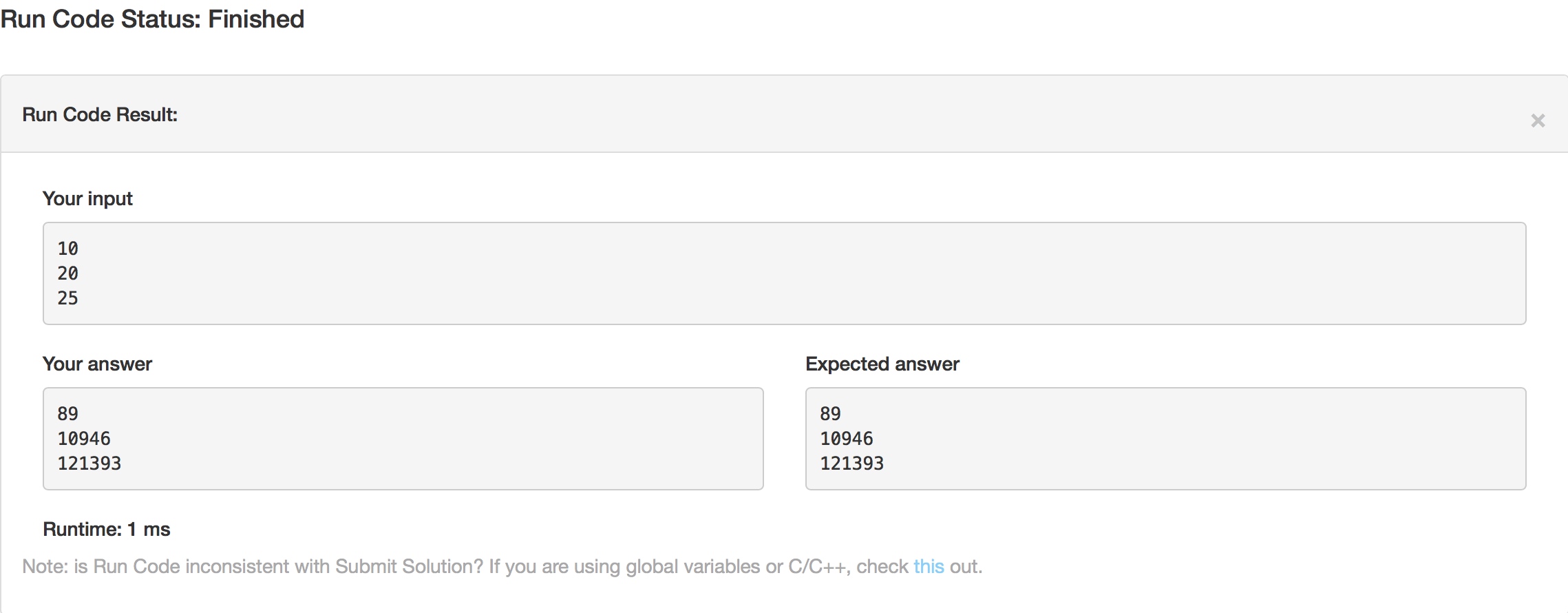Select the Expected answer output box
Image resolution: width=1568 pixels, height=613 pixels.
point(1165,439)
